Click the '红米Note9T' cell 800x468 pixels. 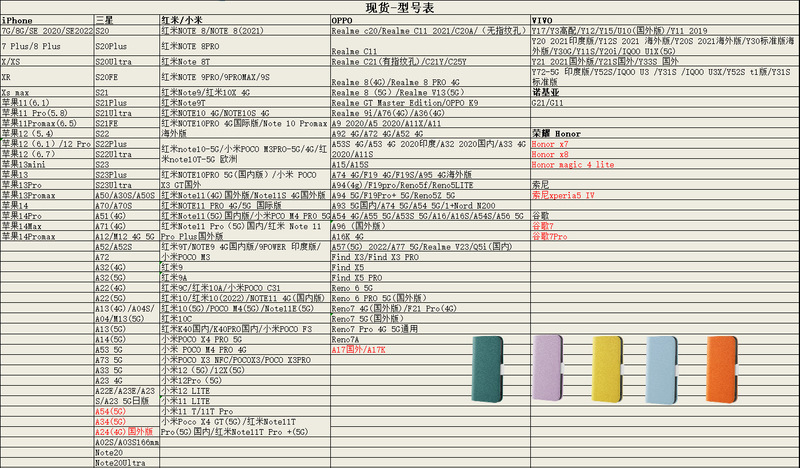coord(244,103)
